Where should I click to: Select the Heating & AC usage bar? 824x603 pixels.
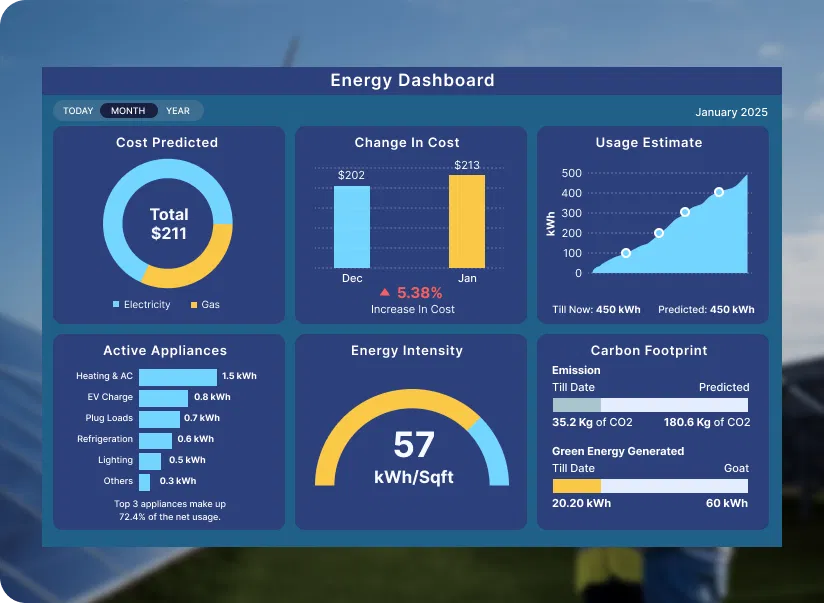coord(177,377)
